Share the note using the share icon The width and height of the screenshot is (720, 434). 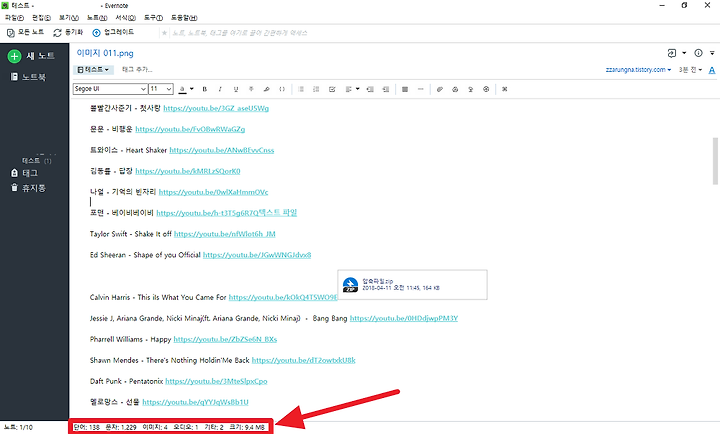click(x=672, y=53)
